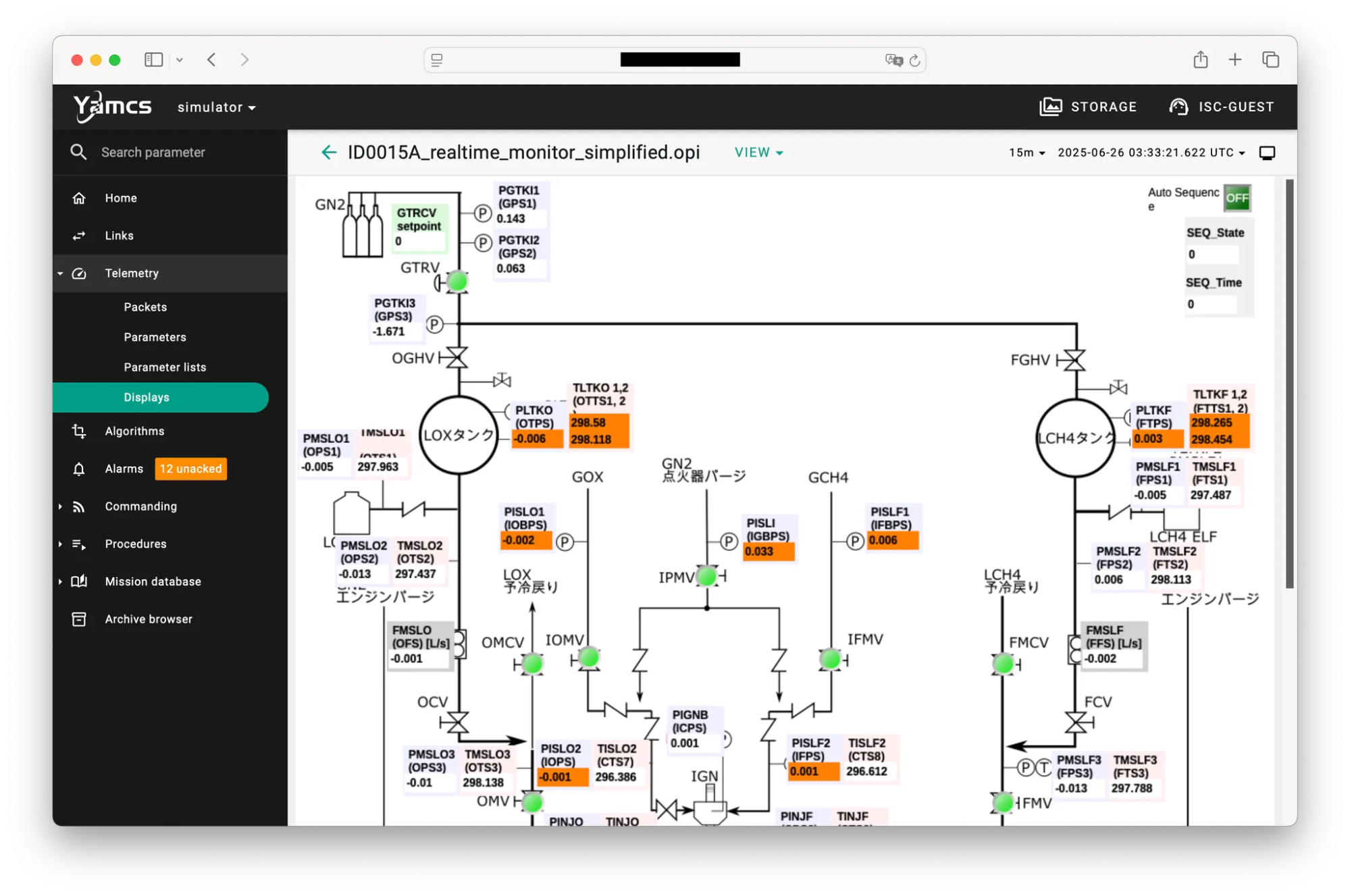Image resolution: width=1350 pixels, height=896 pixels.
Task: Toggle the Auto Sequence OFF button
Action: [1237, 198]
